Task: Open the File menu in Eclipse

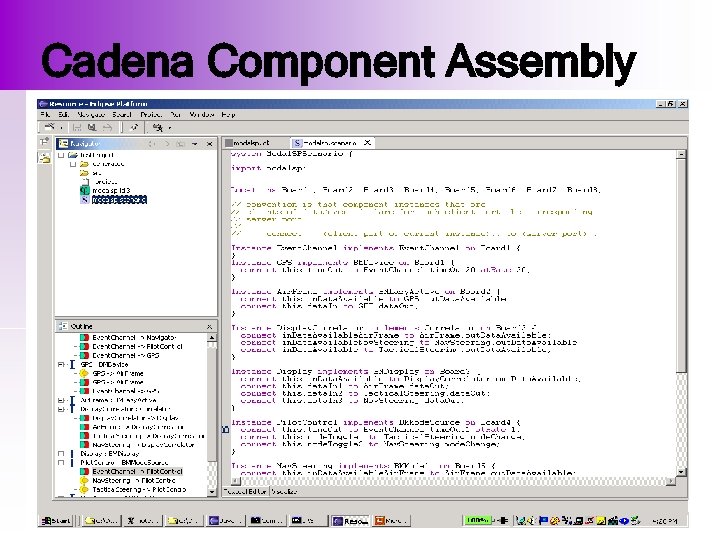Action: click(x=45, y=115)
